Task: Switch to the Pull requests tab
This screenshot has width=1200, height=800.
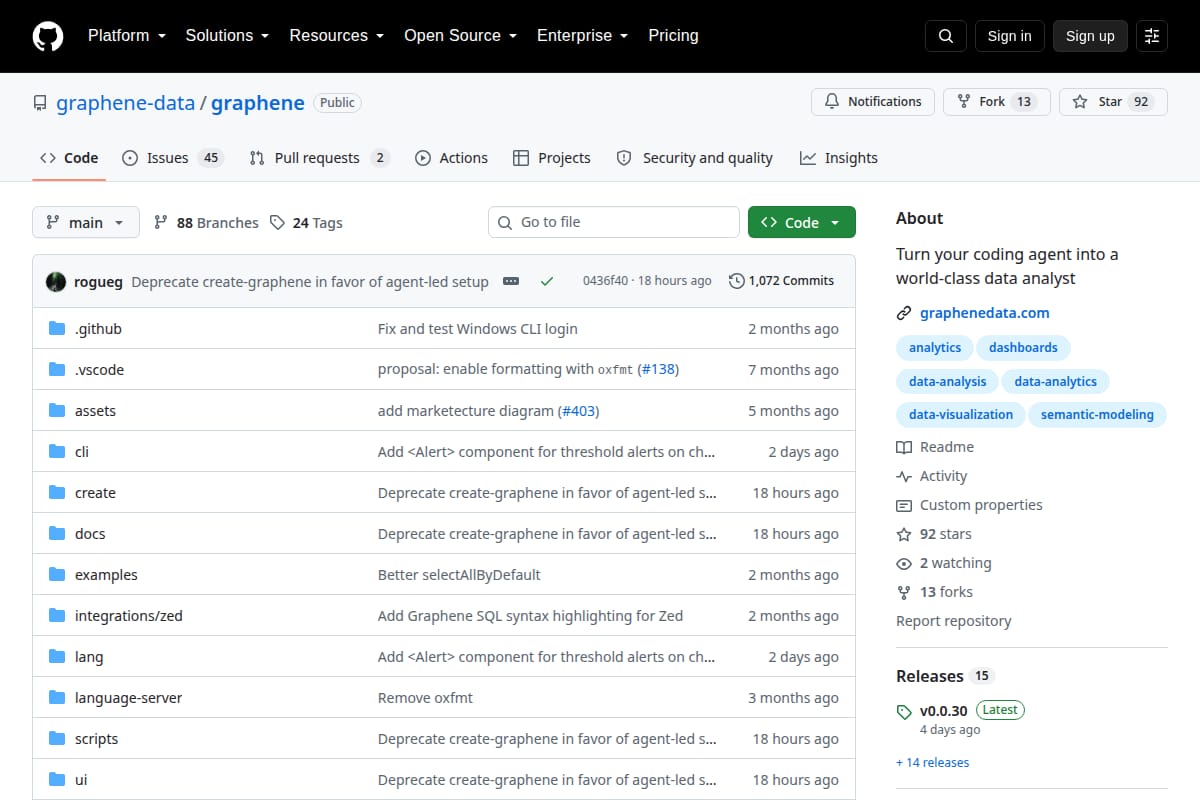Action: coord(319,158)
